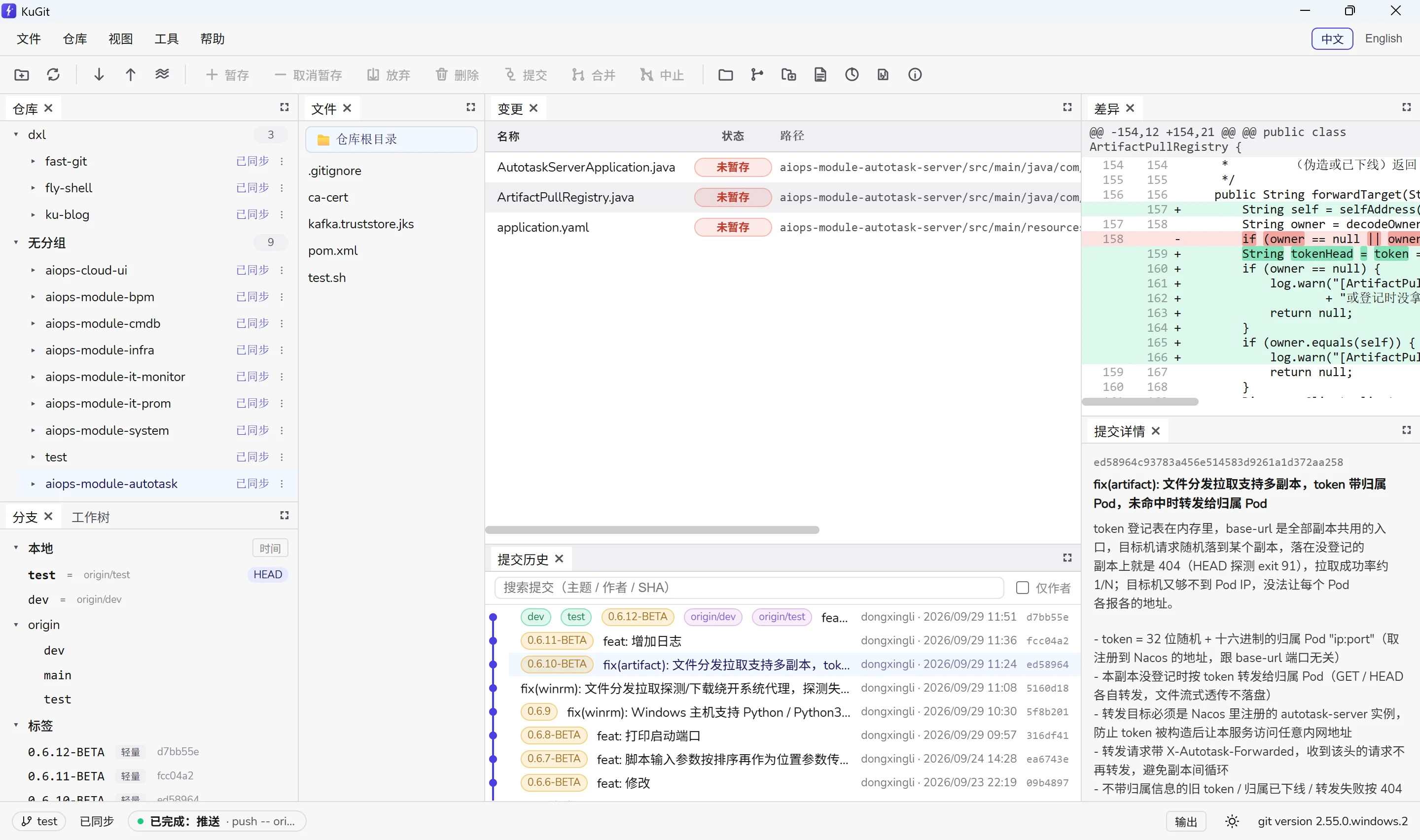Select ArtifactPullRegistry.java in changes list
This screenshot has height=840, width=1420.
point(783,197)
